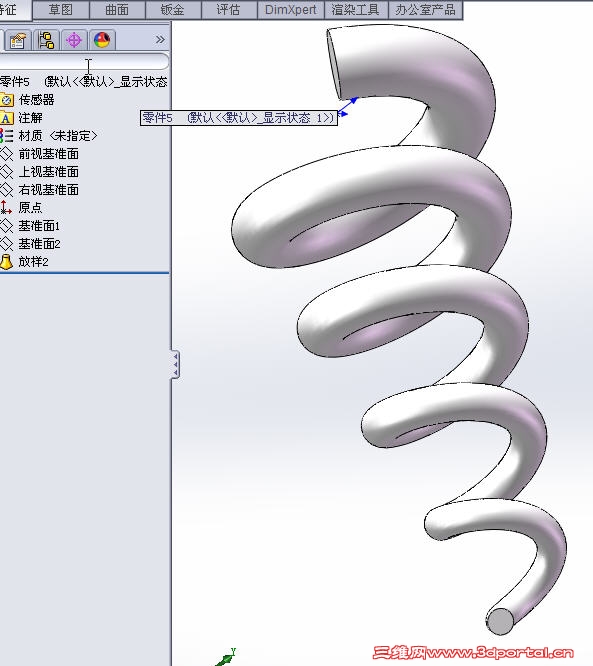Open the 钣金 tab
The height and width of the screenshot is (666, 593).
pyautogui.click(x=173, y=9)
